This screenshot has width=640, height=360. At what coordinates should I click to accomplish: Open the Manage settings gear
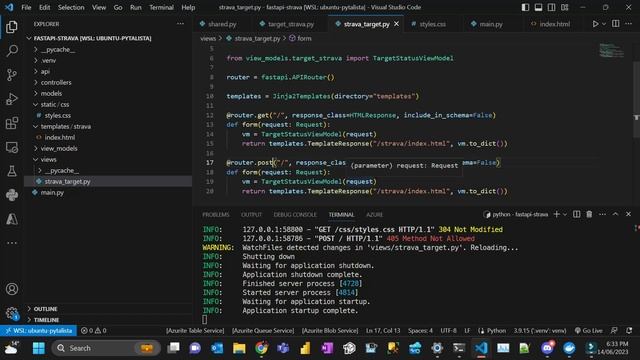12,313
